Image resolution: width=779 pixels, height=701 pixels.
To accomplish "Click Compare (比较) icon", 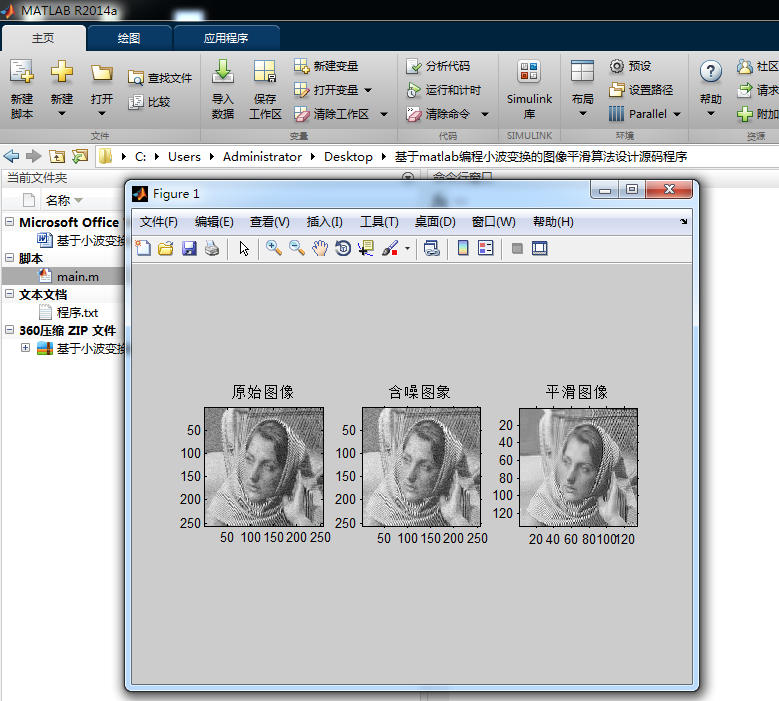I will click(135, 102).
